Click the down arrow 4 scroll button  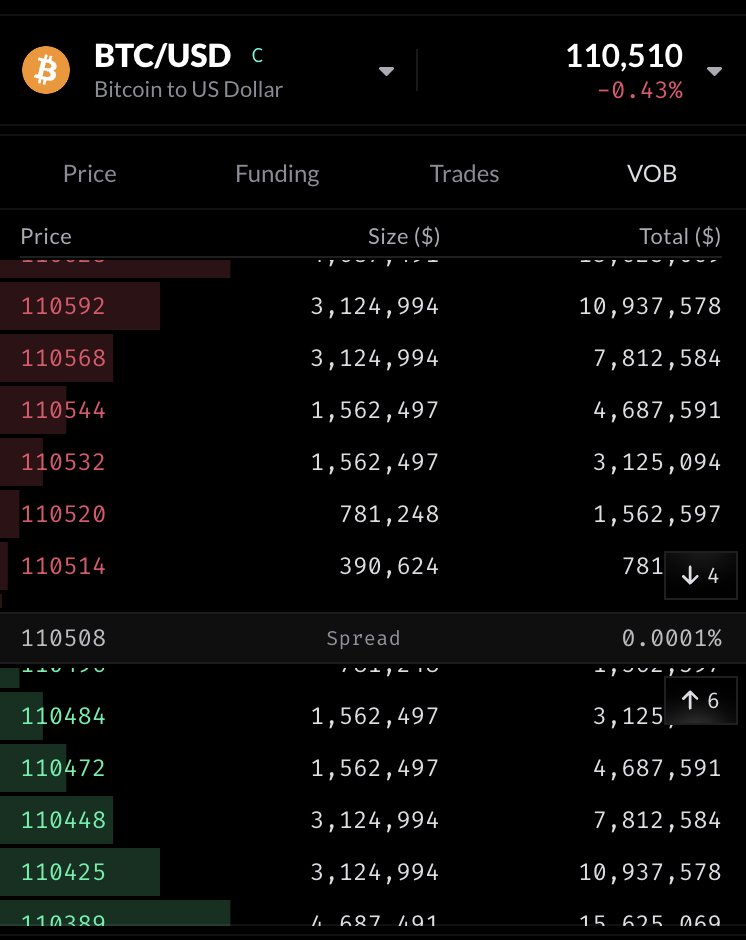click(x=700, y=576)
